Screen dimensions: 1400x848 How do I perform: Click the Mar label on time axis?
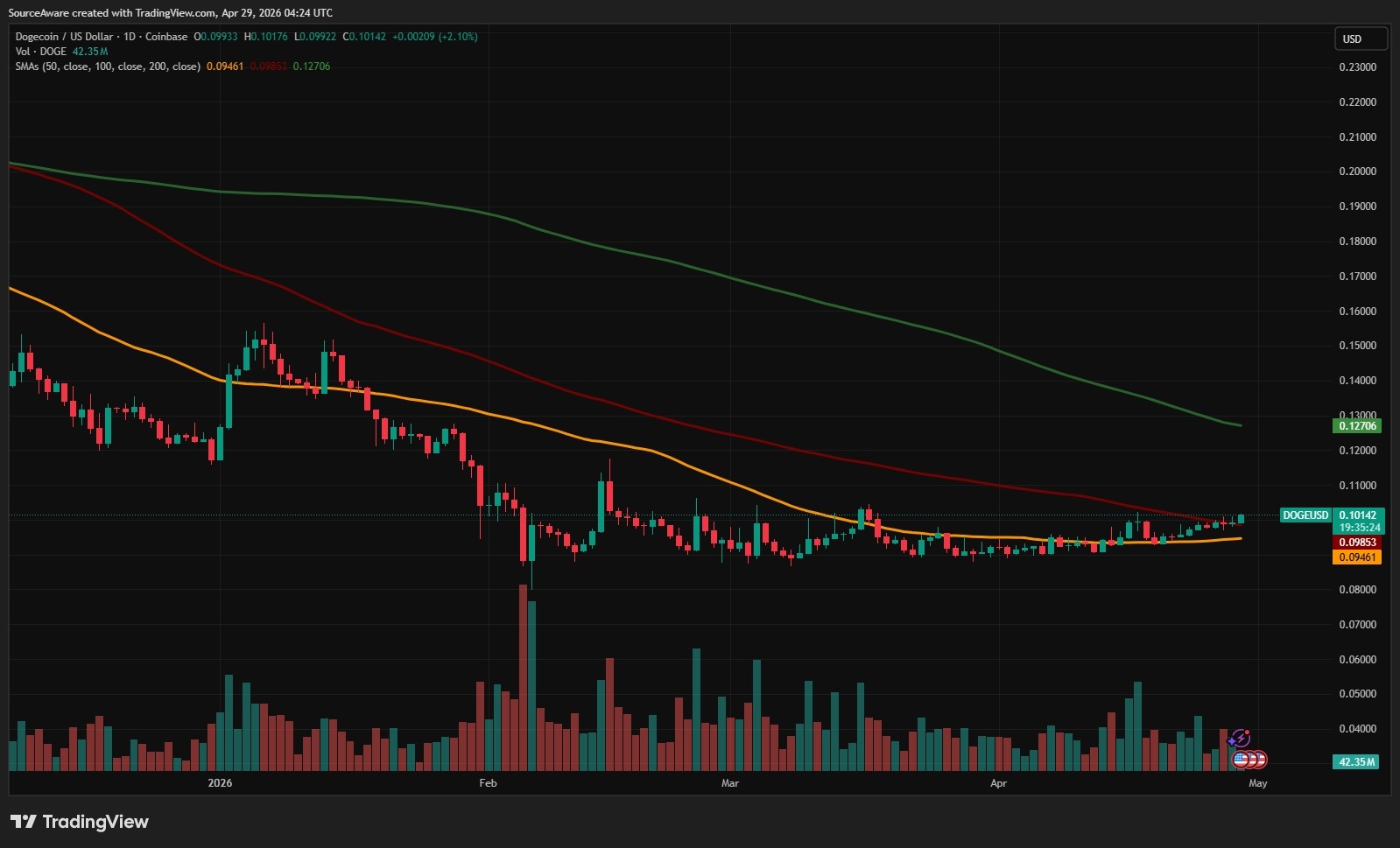coord(729,783)
